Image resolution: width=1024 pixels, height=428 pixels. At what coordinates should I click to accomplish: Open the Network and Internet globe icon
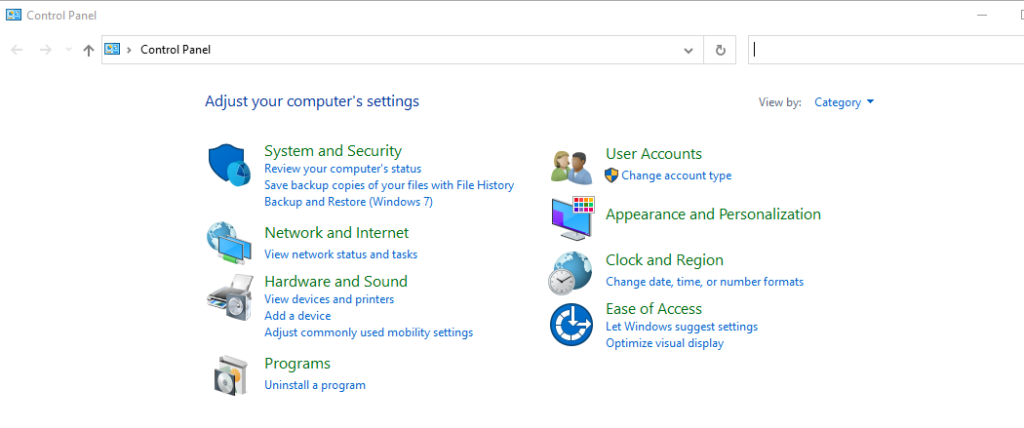pyautogui.click(x=229, y=243)
